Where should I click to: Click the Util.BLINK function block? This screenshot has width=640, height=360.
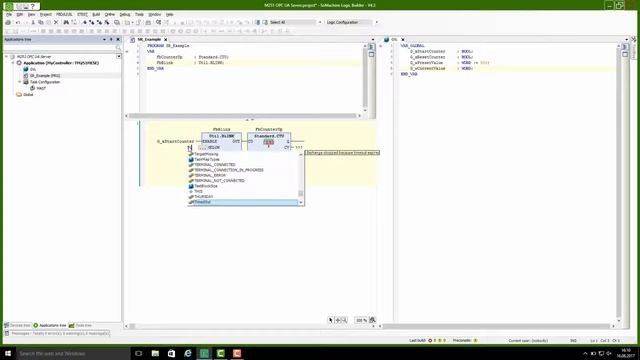pyautogui.click(x=222, y=141)
